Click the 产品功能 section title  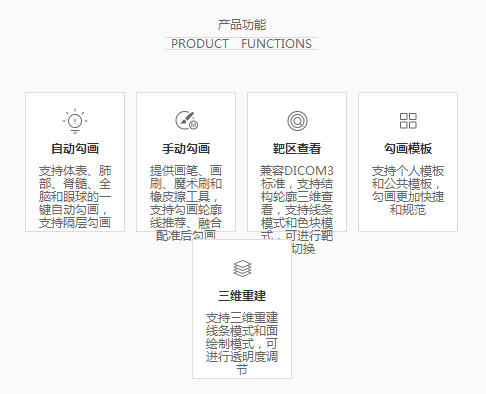click(x=242, y=25)
